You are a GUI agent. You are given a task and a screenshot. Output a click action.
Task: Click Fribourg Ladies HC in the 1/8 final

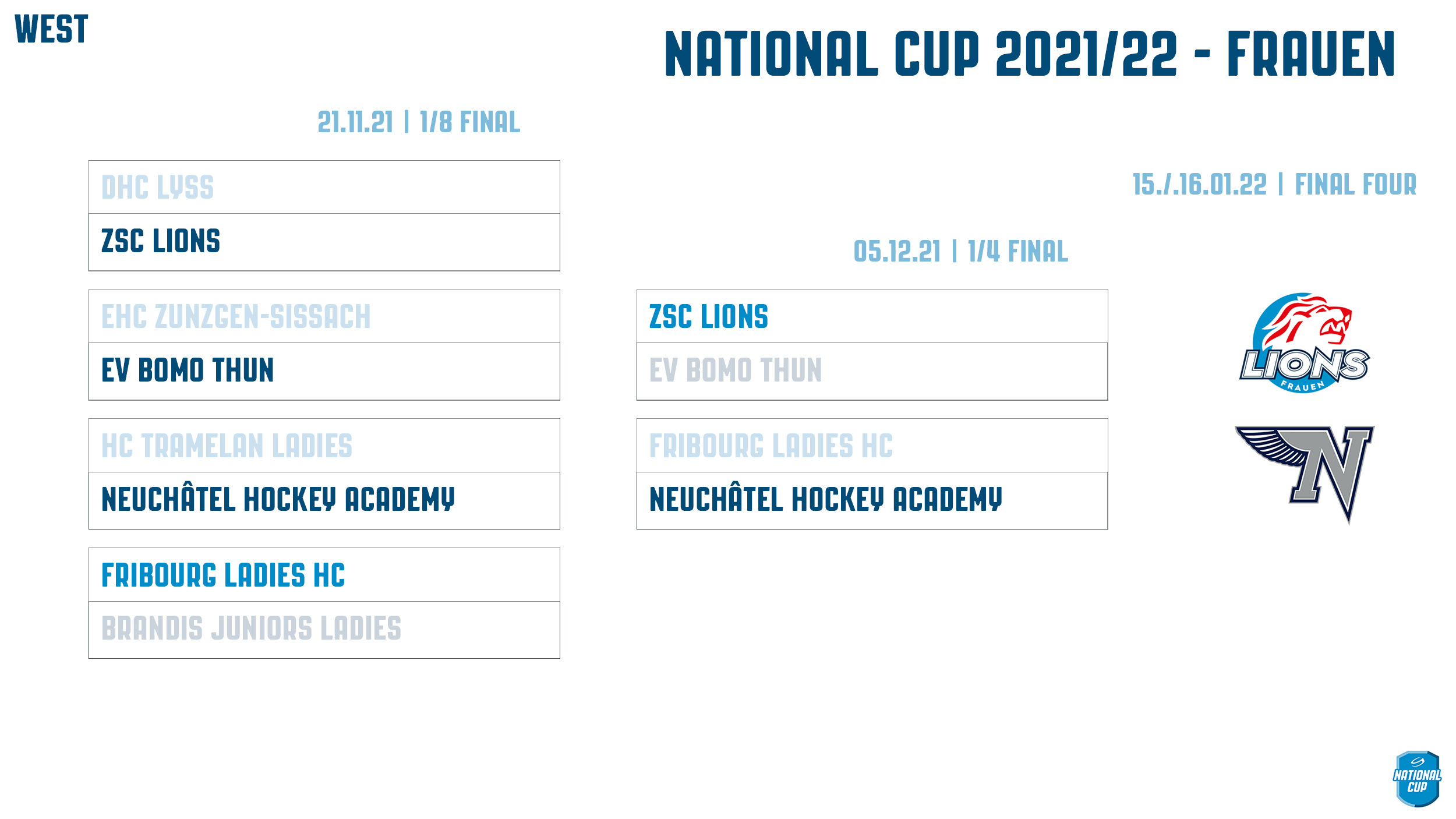(x=223, y=576)
